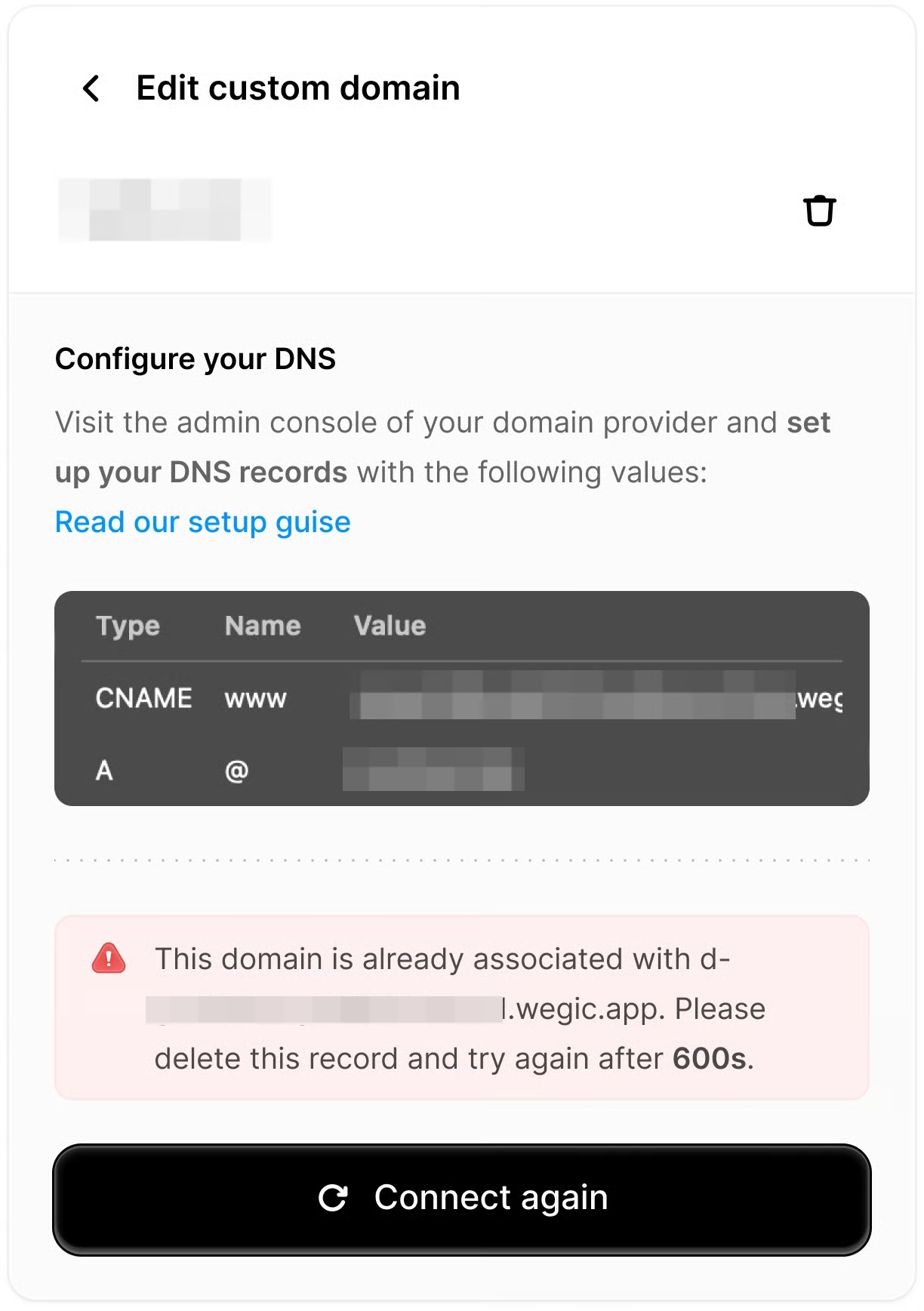
Task: Click the "Type" column header
Action: point(128,626)
